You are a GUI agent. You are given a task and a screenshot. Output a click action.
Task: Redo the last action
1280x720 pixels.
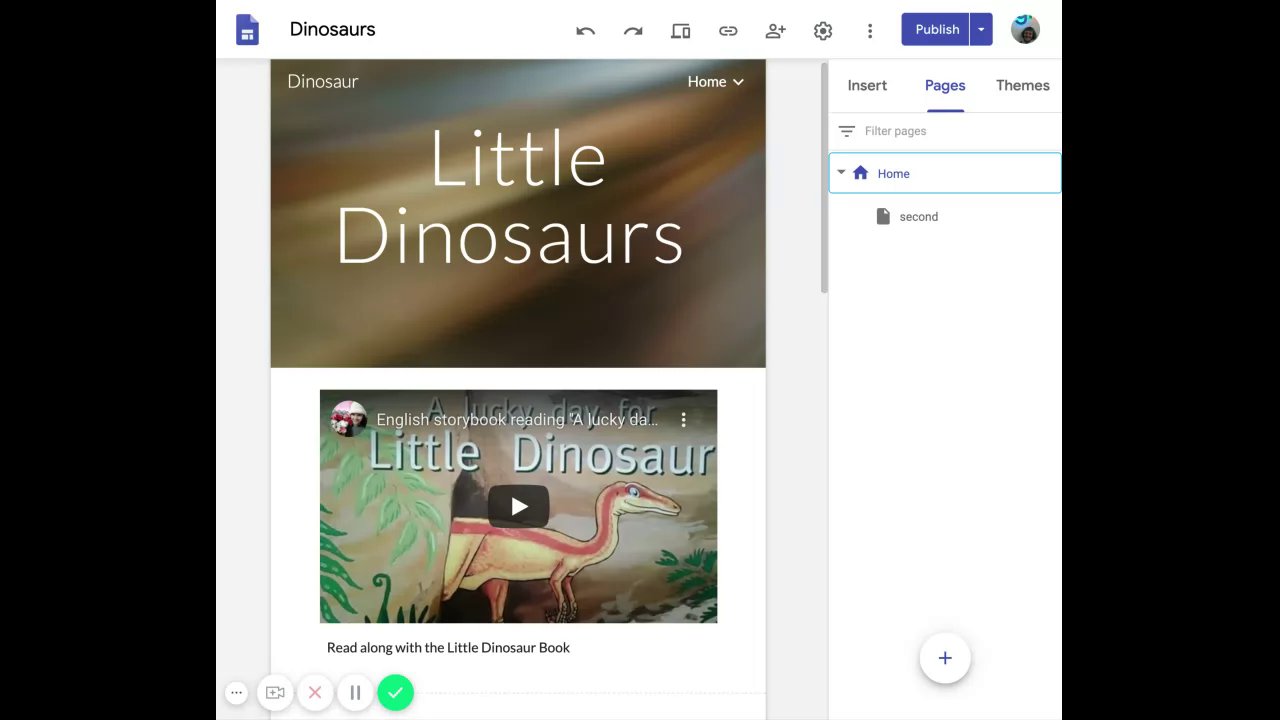633,31
